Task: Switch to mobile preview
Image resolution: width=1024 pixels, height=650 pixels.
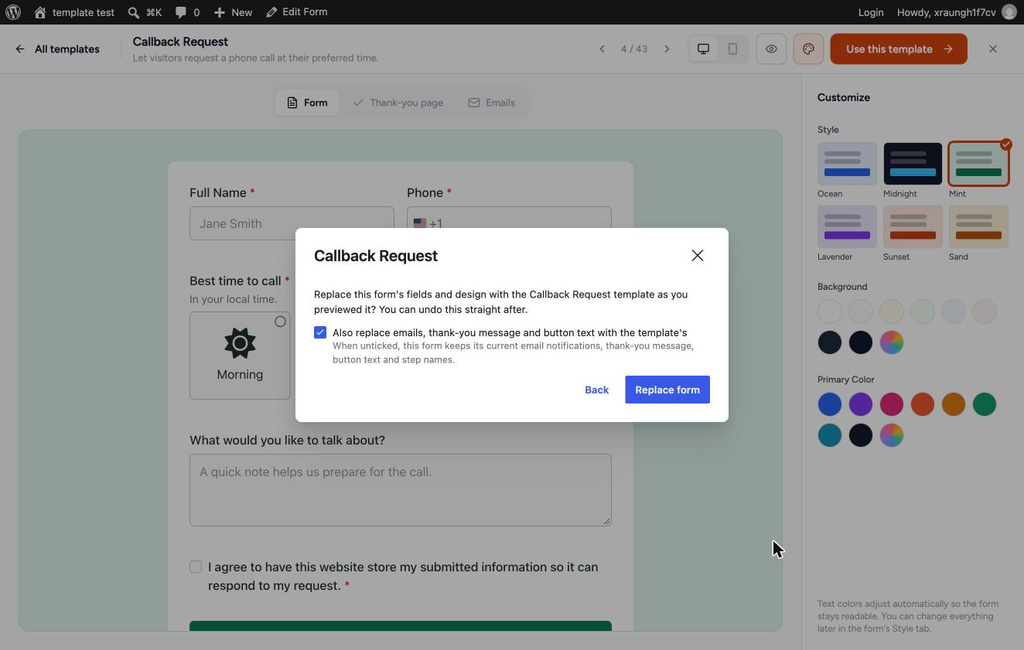Action: 733,49
